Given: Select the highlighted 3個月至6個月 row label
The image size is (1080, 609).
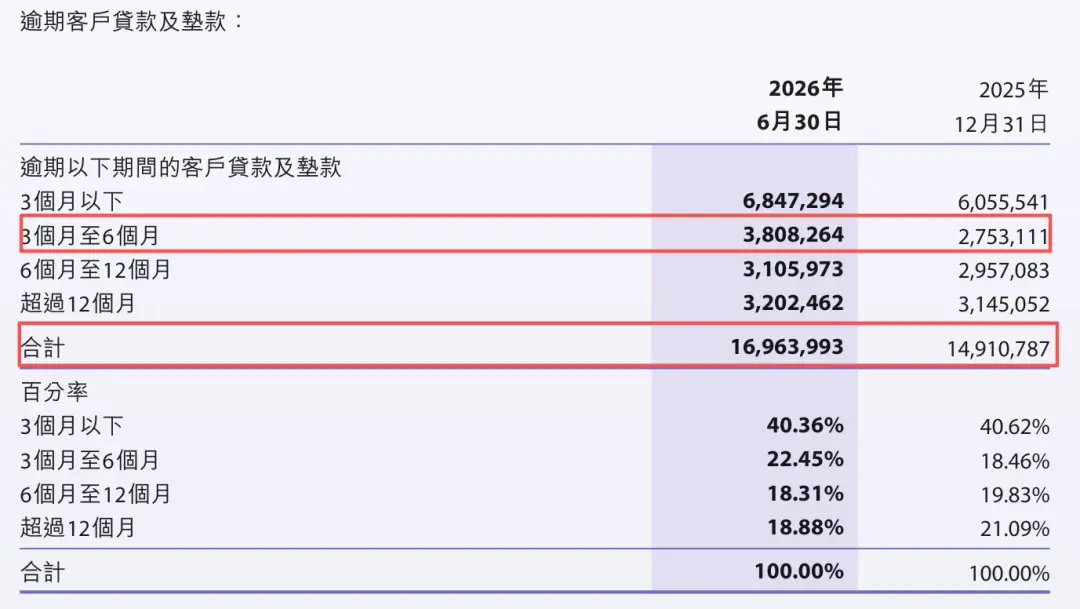Looking at the screenshot, I should click(90, 236).
